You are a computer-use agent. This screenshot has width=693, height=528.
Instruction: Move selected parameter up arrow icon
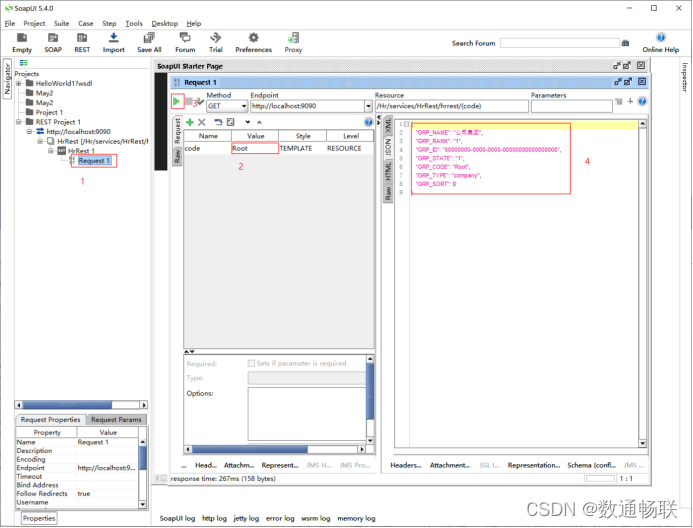tap(259, 122)
